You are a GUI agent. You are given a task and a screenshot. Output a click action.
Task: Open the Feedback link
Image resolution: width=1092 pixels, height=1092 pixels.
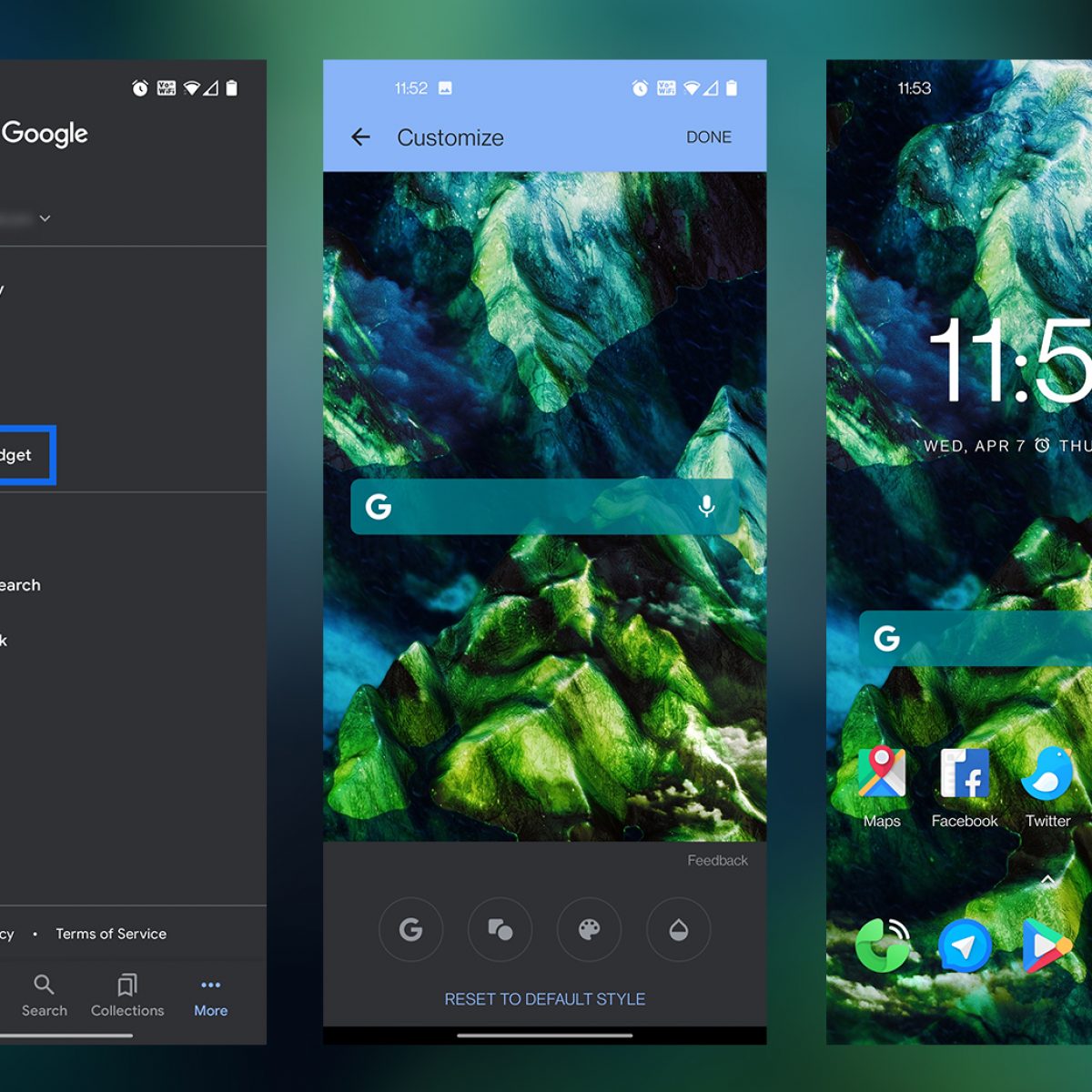coord(717,861)
